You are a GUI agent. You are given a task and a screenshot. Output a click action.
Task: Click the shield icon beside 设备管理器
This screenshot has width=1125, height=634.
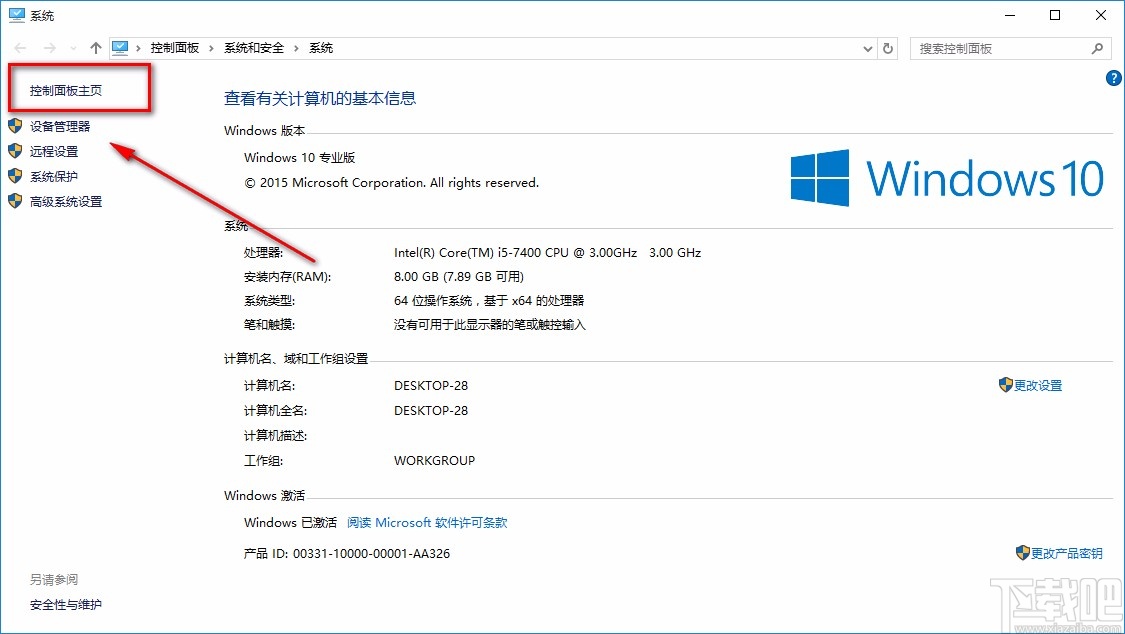point(14,125)
